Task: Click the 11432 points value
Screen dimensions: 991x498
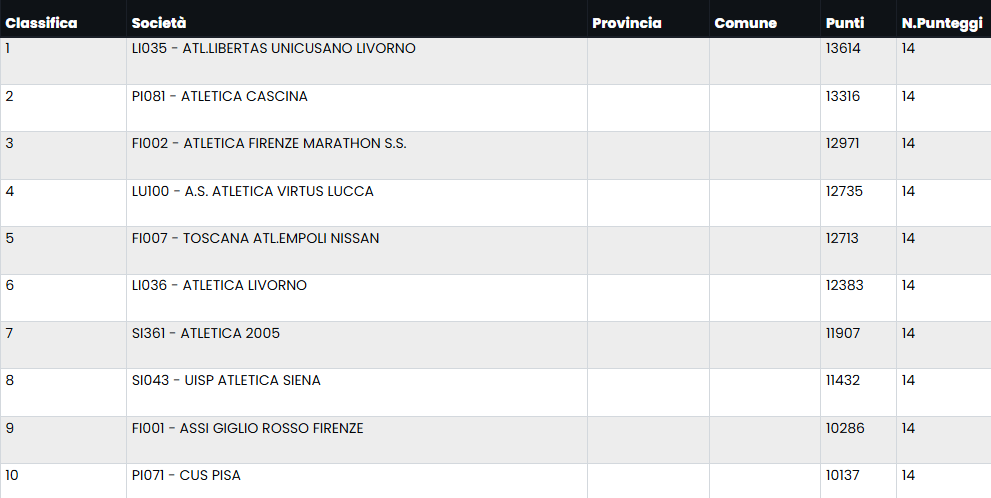Action: click(x=843, y=381)
